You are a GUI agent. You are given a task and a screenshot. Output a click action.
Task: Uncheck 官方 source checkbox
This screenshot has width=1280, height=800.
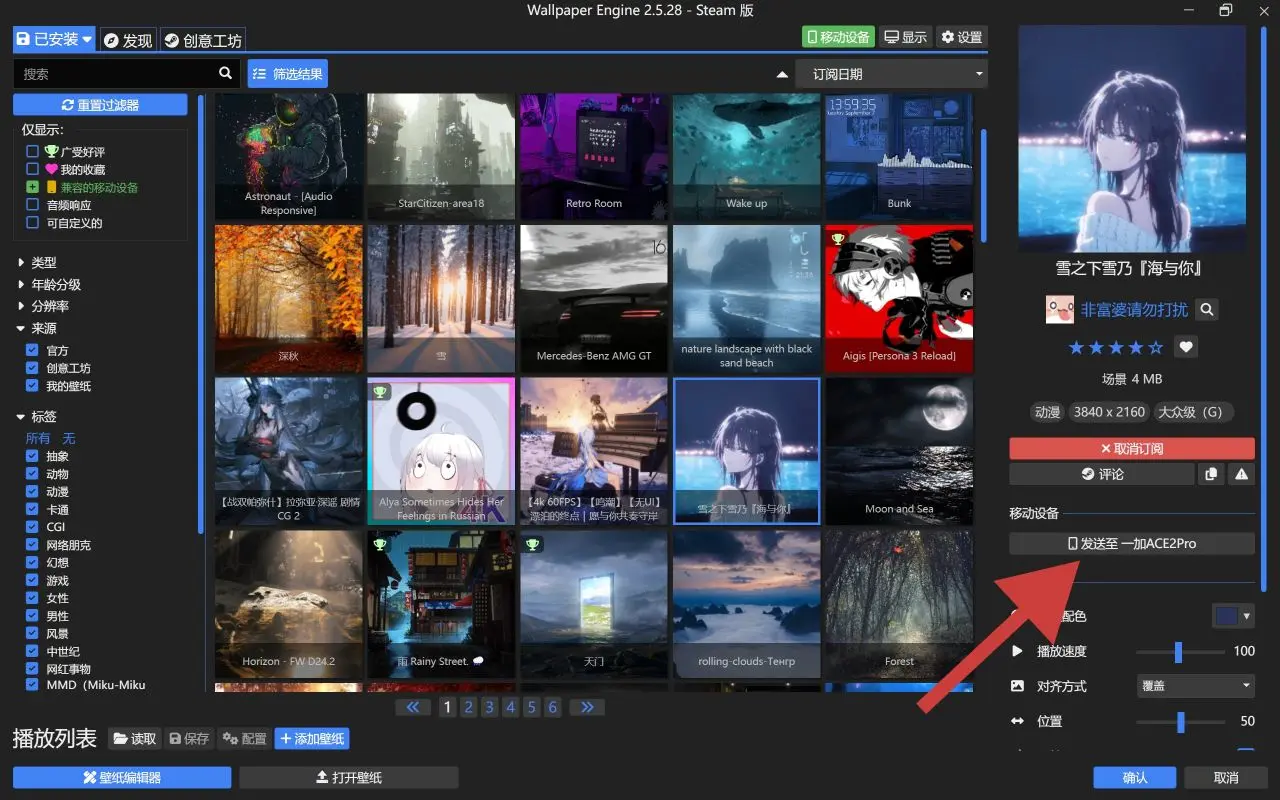click(x=33, y=351)
